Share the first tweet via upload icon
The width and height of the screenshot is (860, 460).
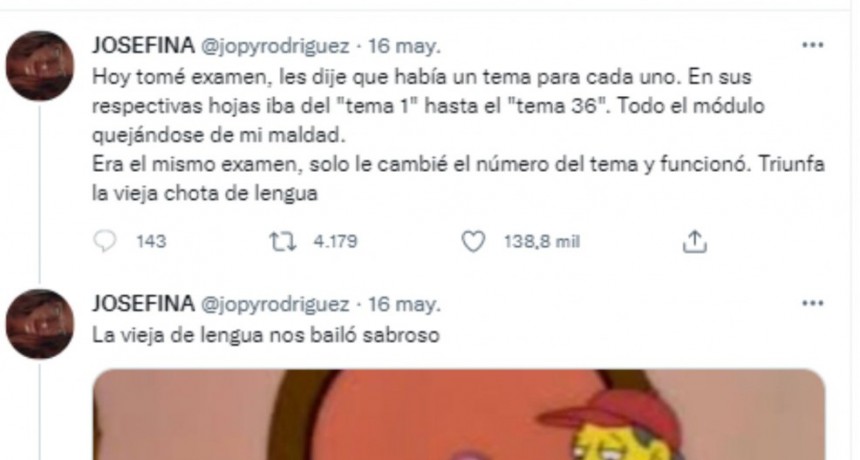pos(694,241)
